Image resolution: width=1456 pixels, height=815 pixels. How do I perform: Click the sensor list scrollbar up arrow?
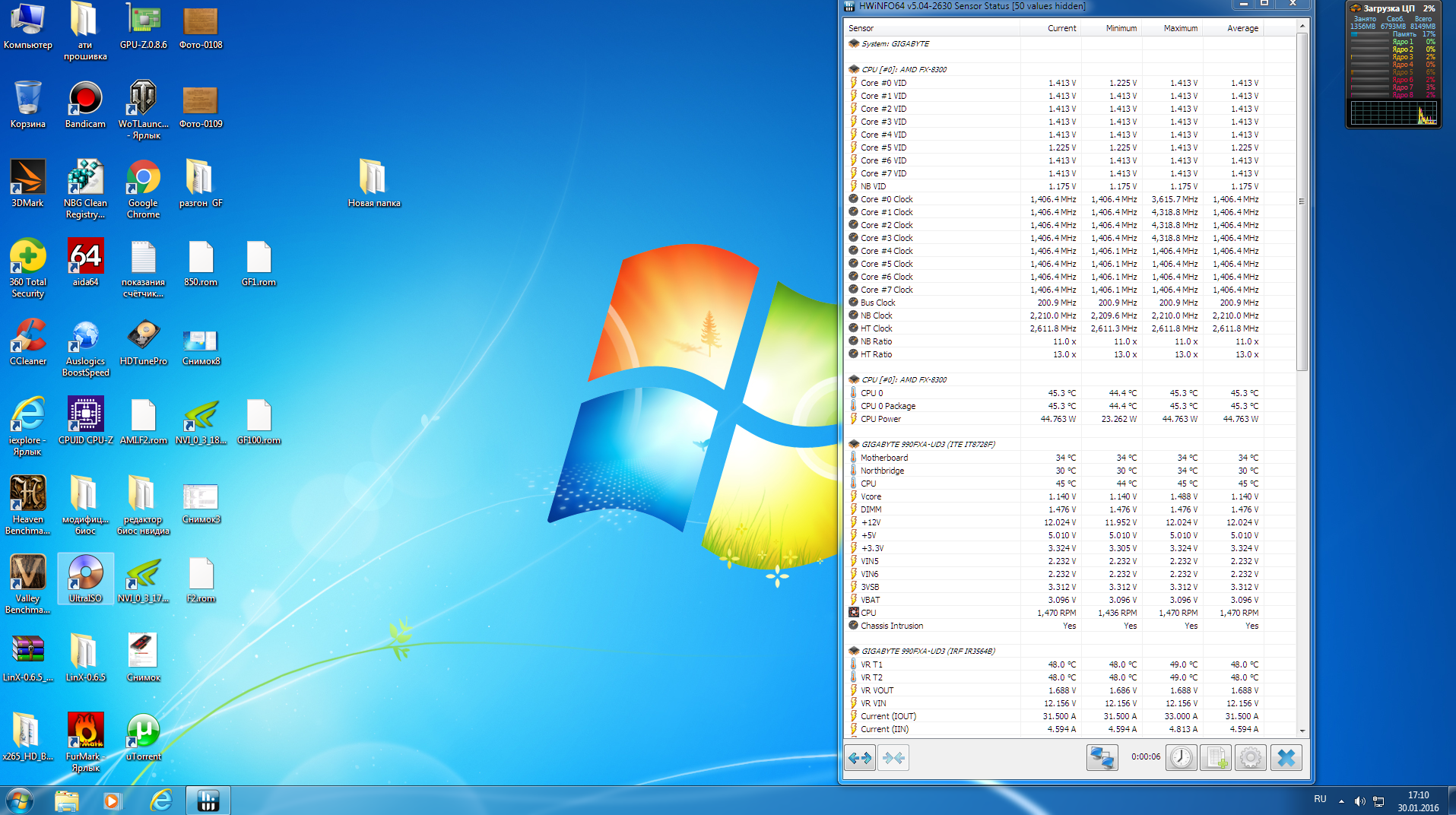pos(1302,27)
